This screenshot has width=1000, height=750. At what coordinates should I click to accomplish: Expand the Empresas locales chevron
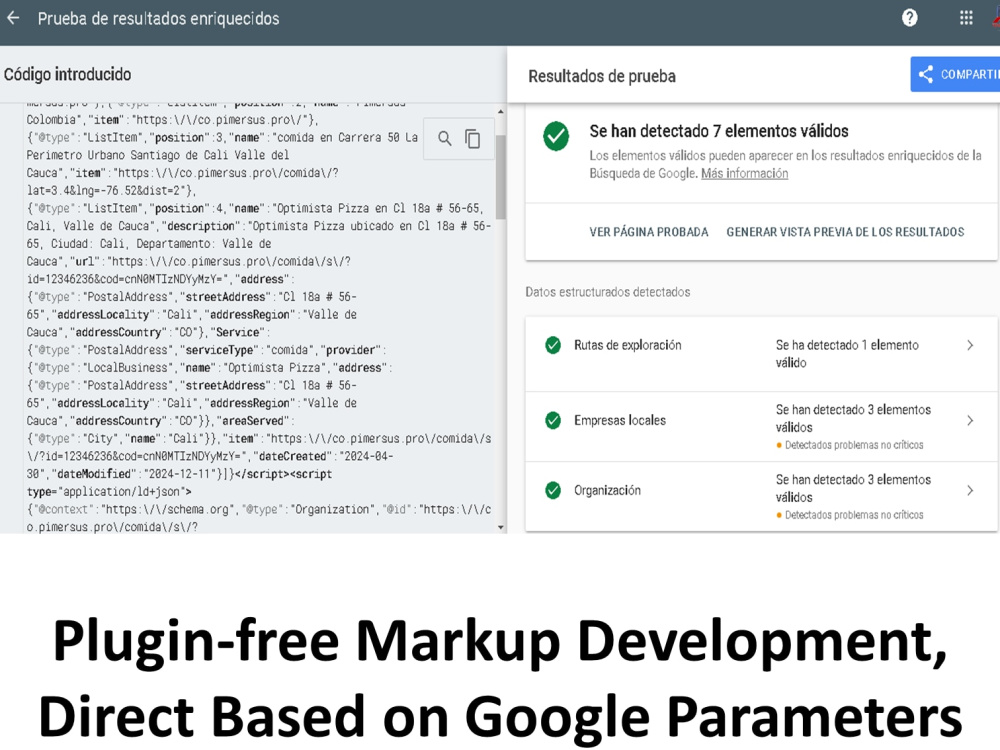(970, 420)
